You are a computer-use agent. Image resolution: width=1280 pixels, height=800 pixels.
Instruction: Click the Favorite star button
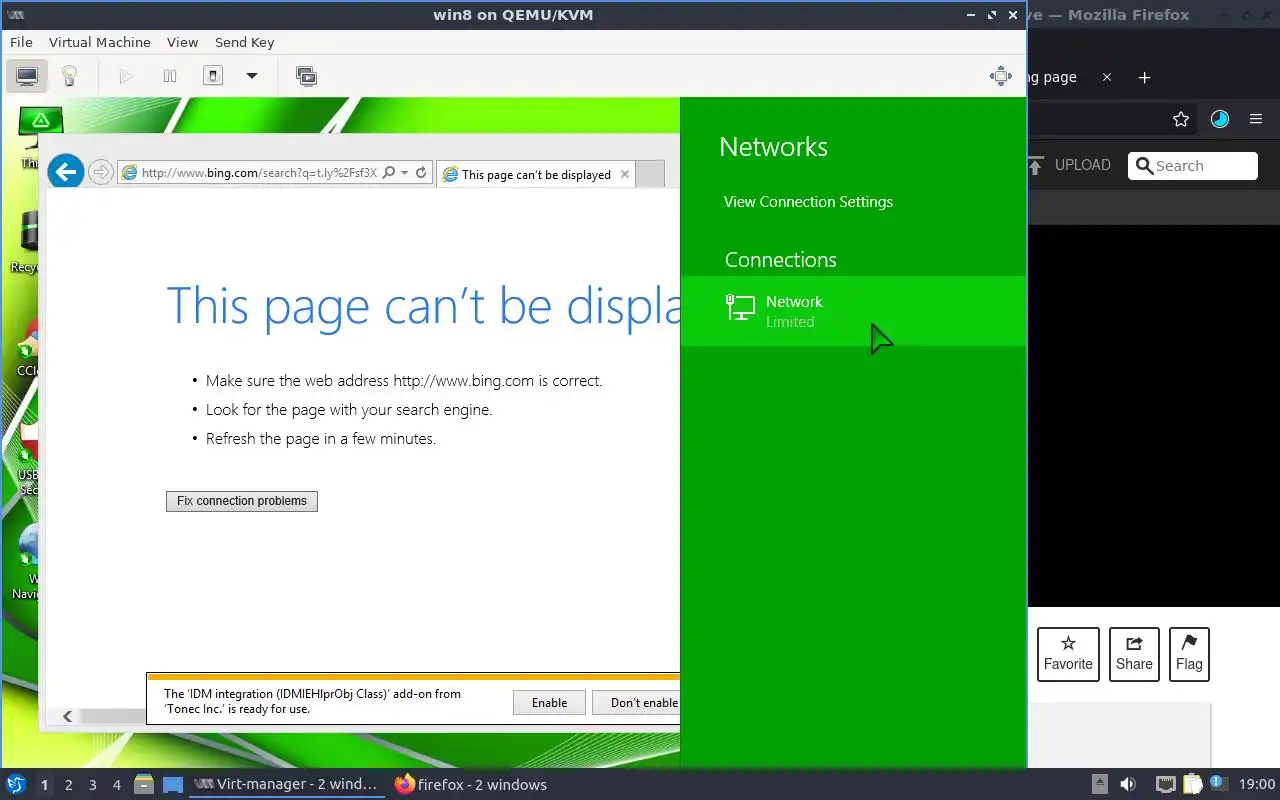(x=1068, y=654)
